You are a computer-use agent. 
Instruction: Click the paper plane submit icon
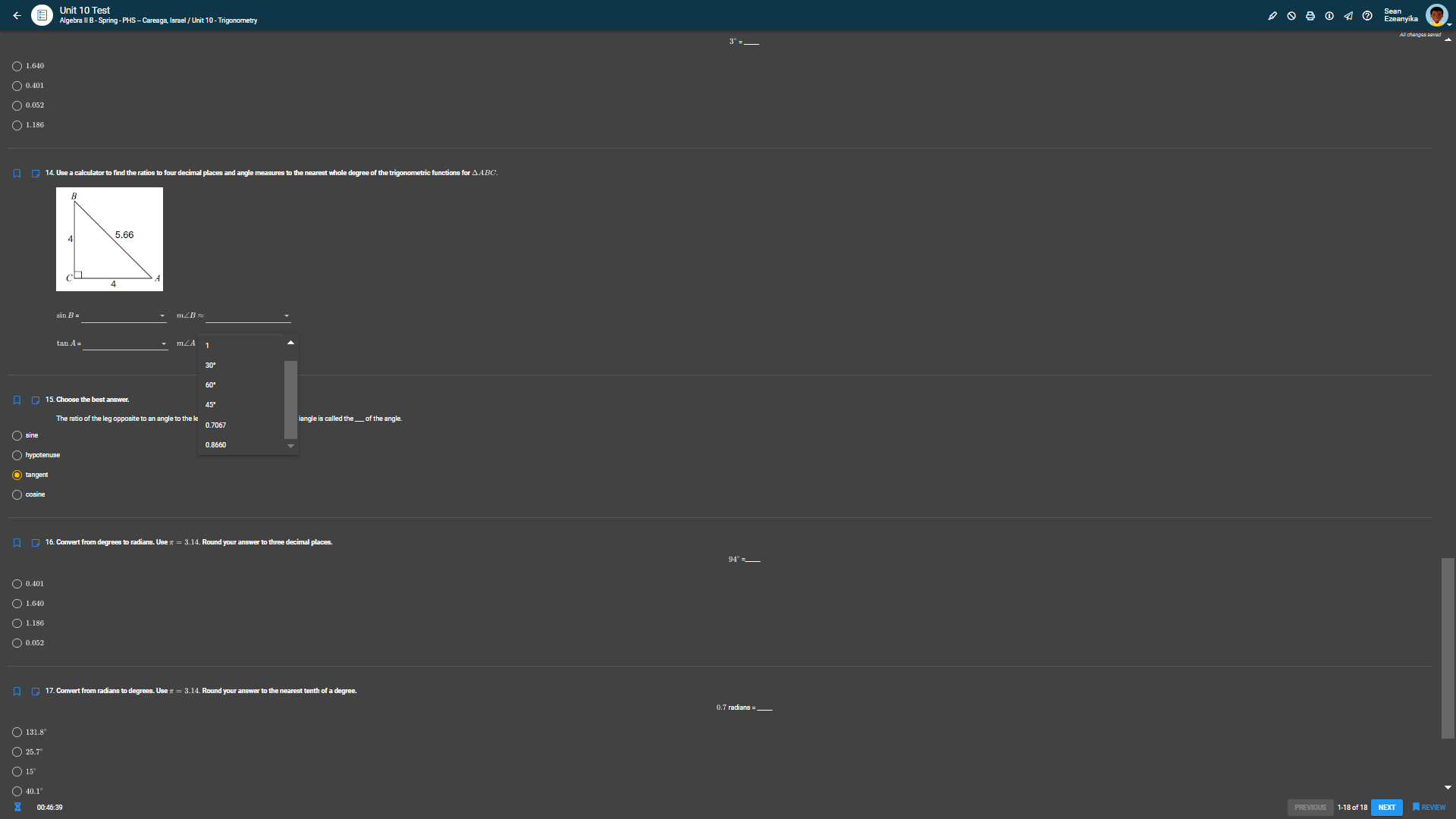pyautogui.click(x=1348, y=16)
